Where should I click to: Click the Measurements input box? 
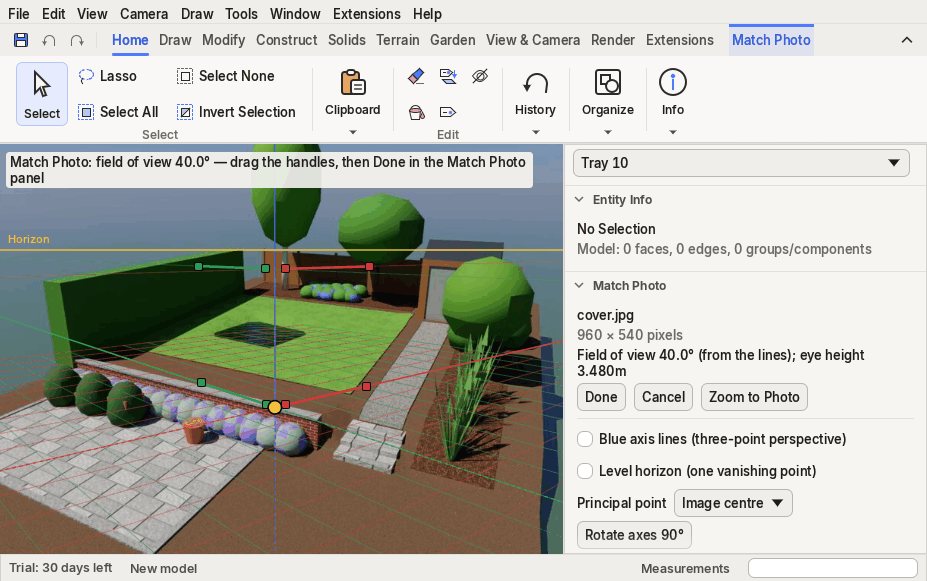coord(832,568)
